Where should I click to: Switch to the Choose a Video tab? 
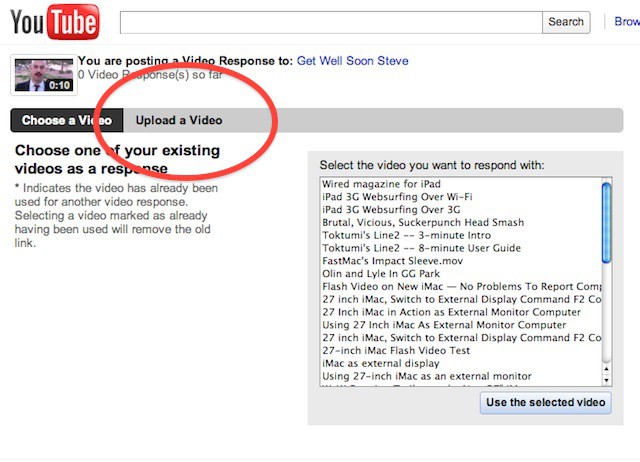pyautogui.click(x=67, y=120)
